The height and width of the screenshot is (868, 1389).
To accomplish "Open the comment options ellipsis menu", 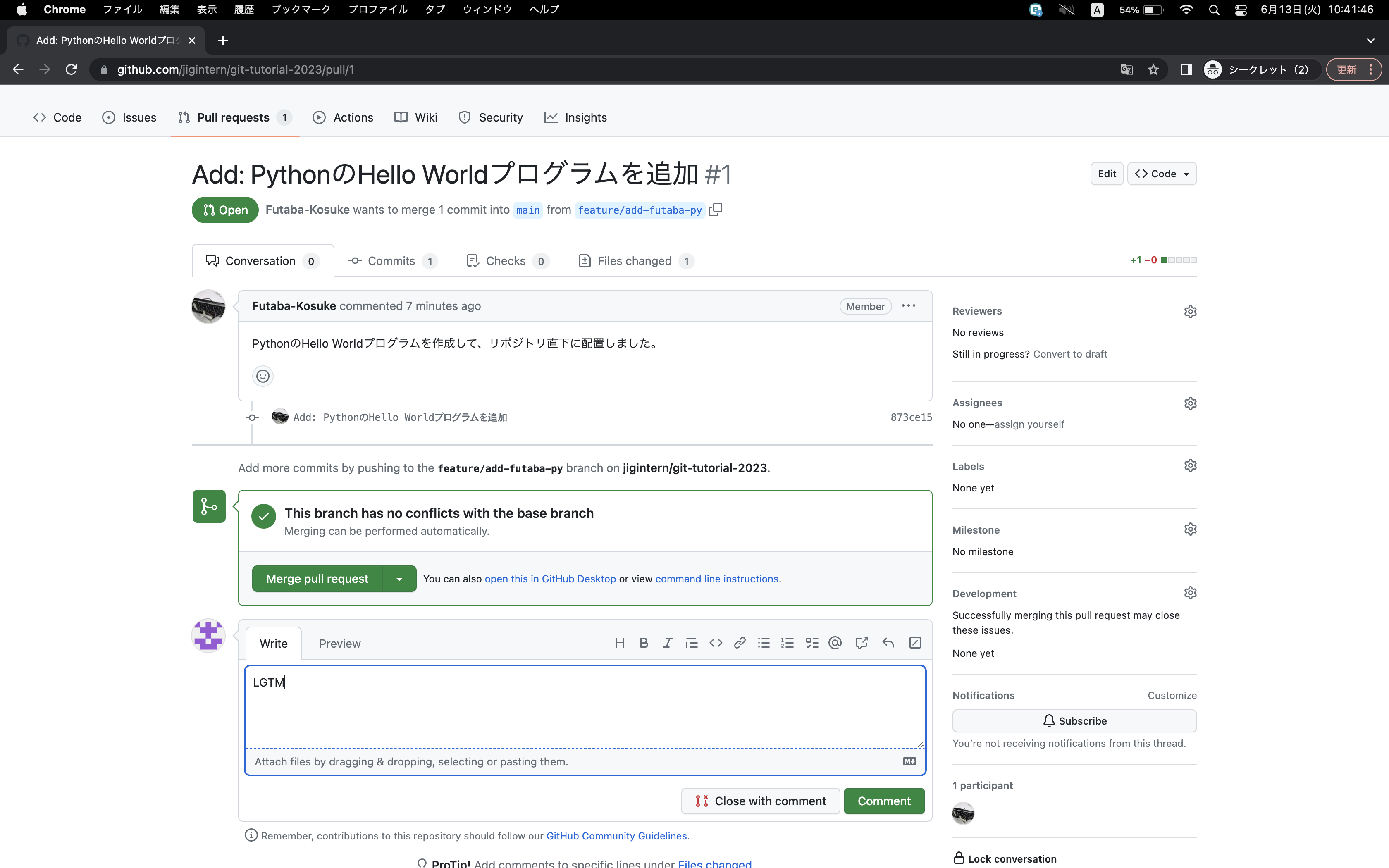I will [909, 306].
